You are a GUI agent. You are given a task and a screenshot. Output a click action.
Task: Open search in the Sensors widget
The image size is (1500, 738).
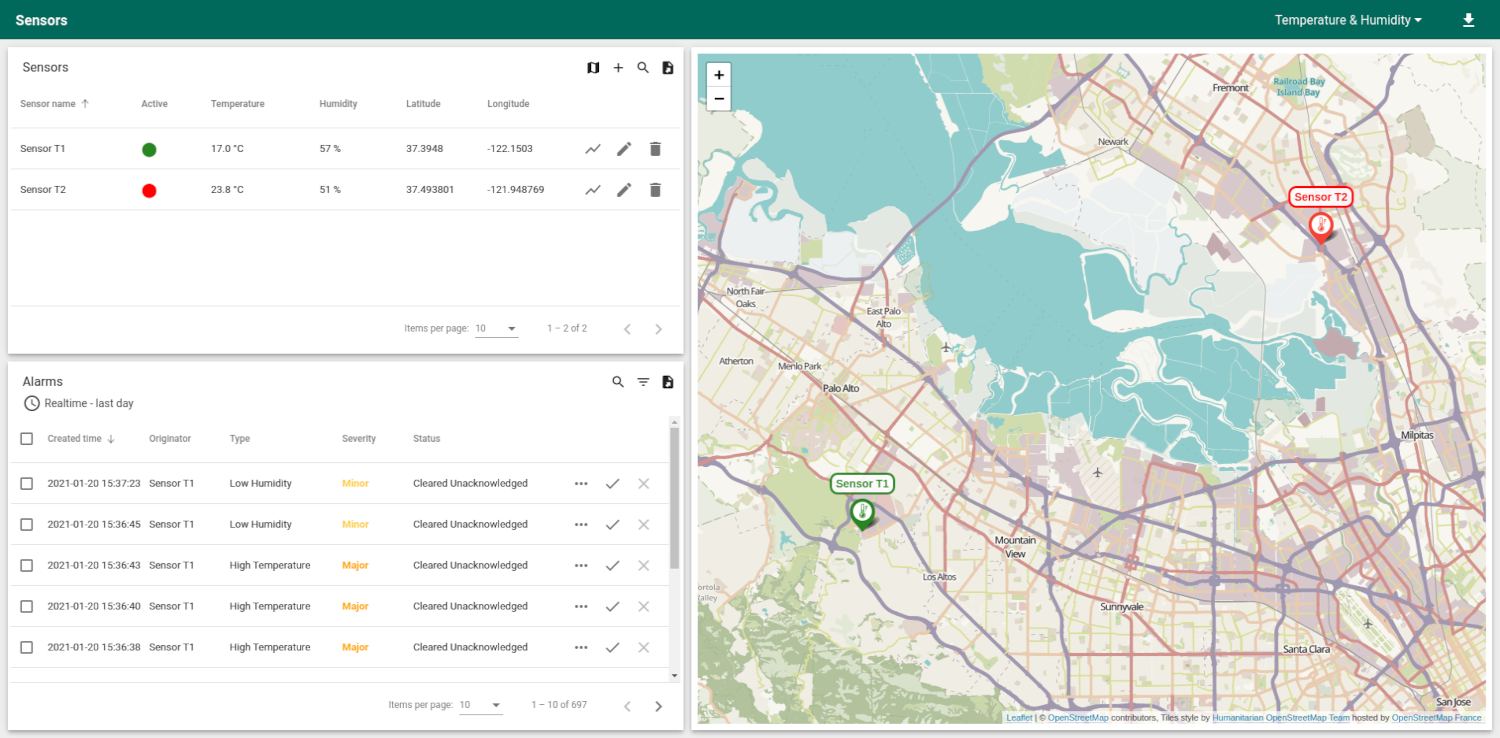tap(643, 67)
